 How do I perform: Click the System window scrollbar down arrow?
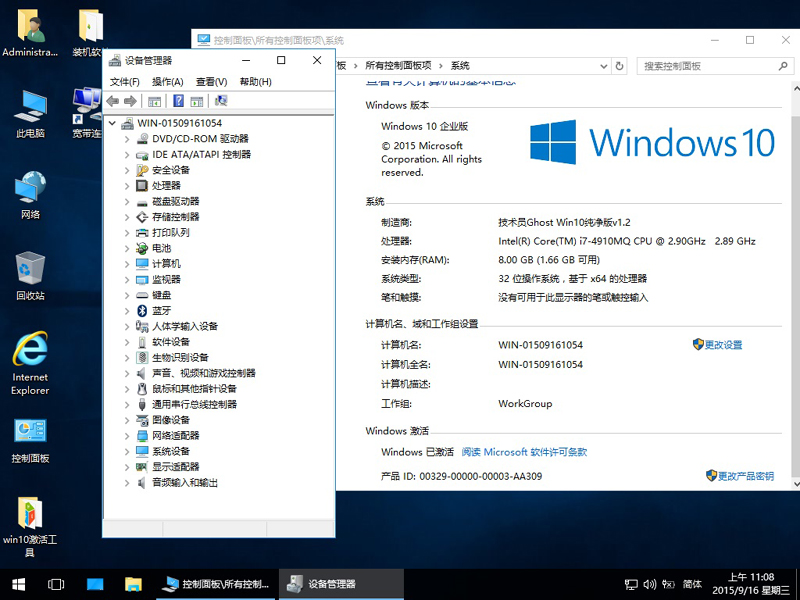795,483
